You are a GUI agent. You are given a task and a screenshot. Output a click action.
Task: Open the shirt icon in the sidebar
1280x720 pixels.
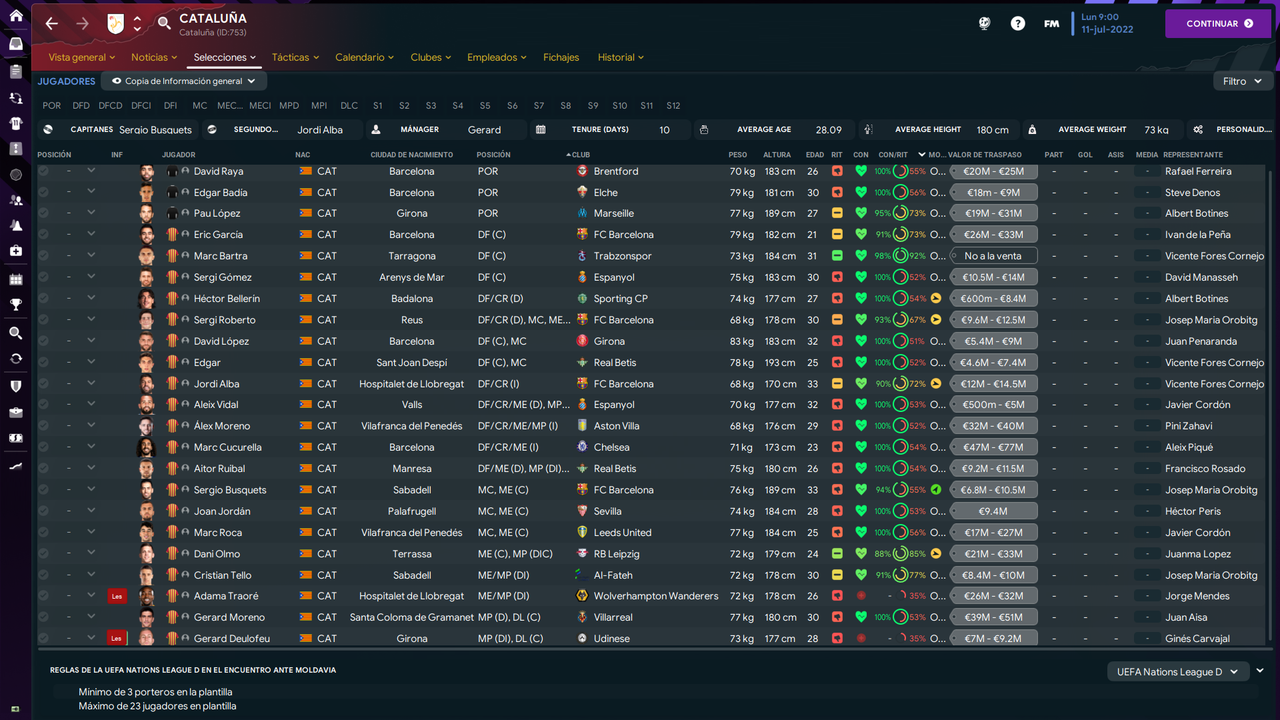click(15, 124)
